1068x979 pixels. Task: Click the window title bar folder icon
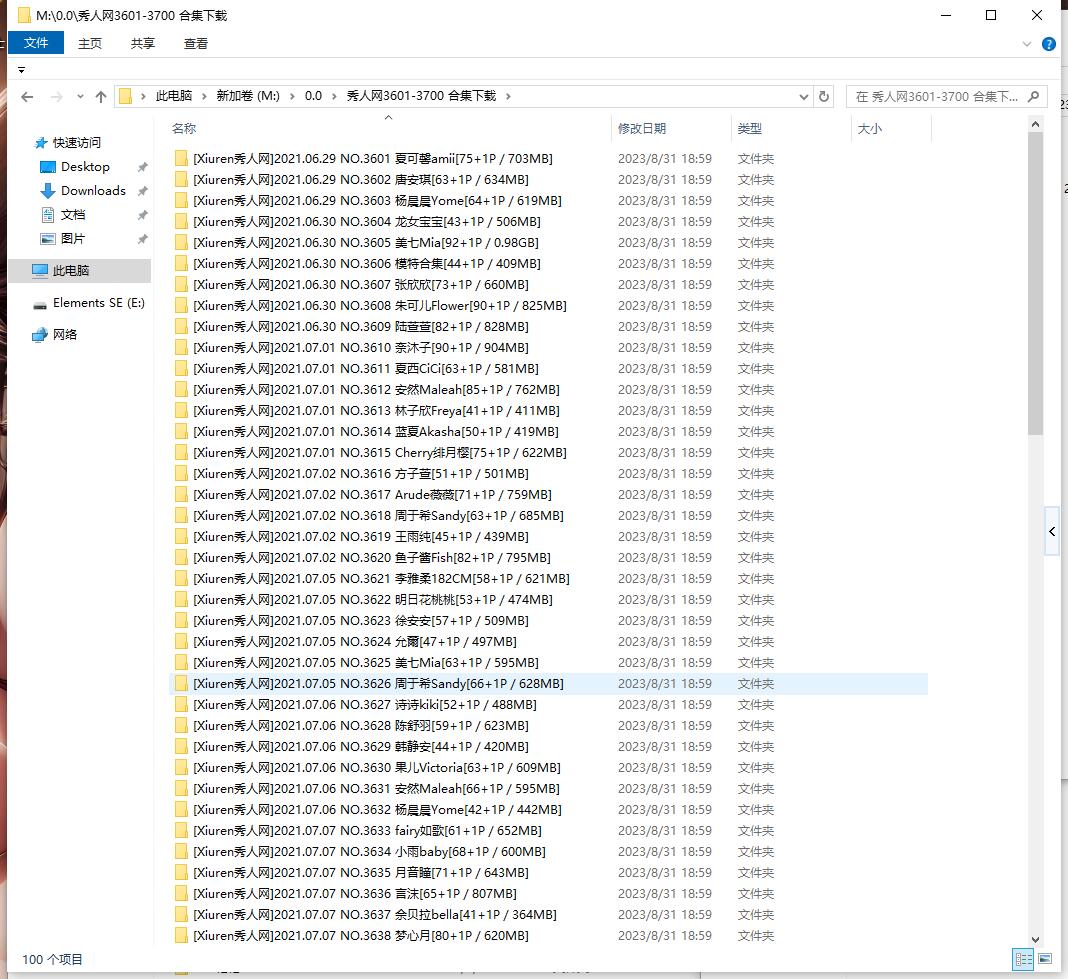click(25, 15)
